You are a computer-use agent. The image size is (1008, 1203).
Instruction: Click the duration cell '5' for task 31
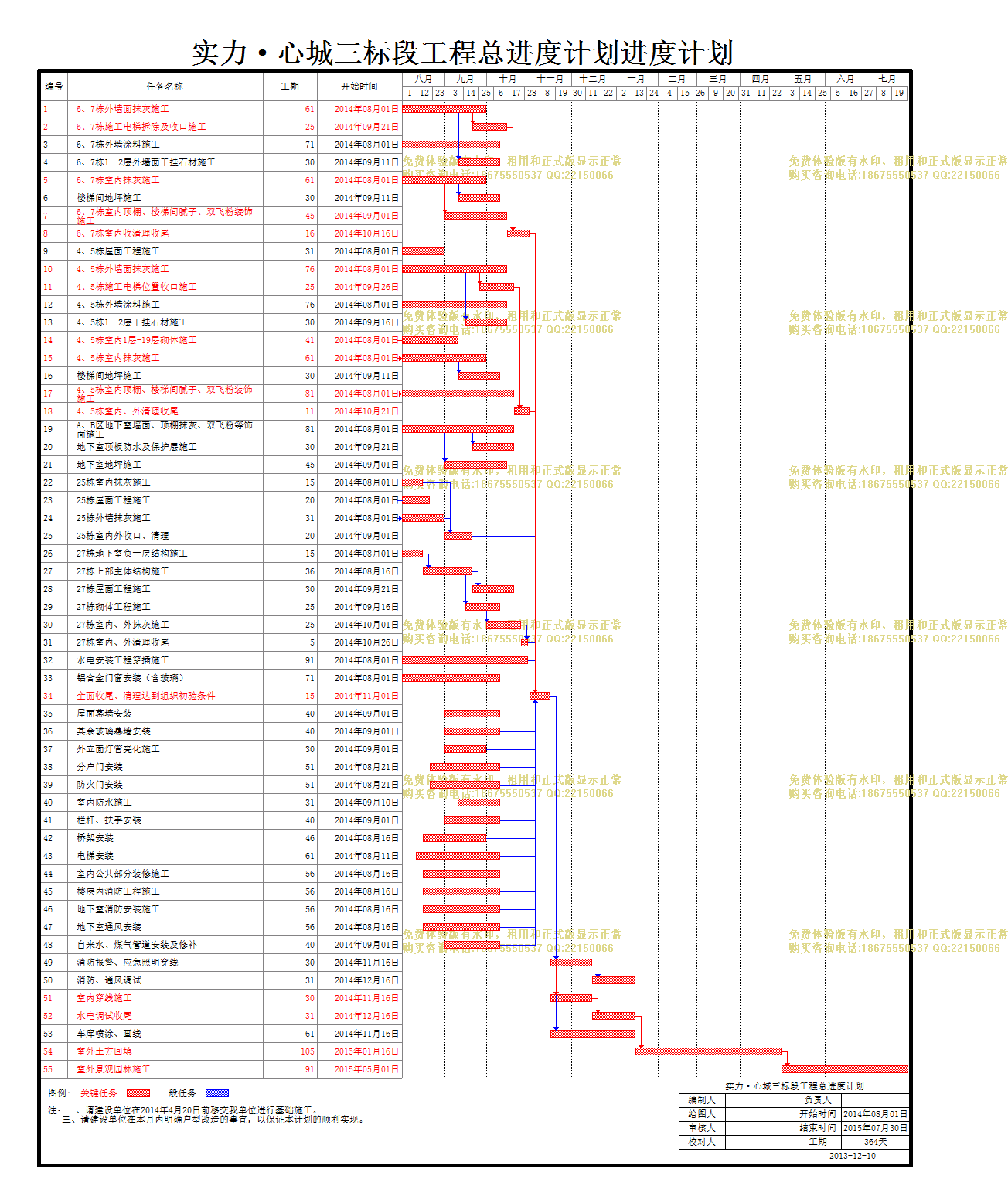click(312, 642)
